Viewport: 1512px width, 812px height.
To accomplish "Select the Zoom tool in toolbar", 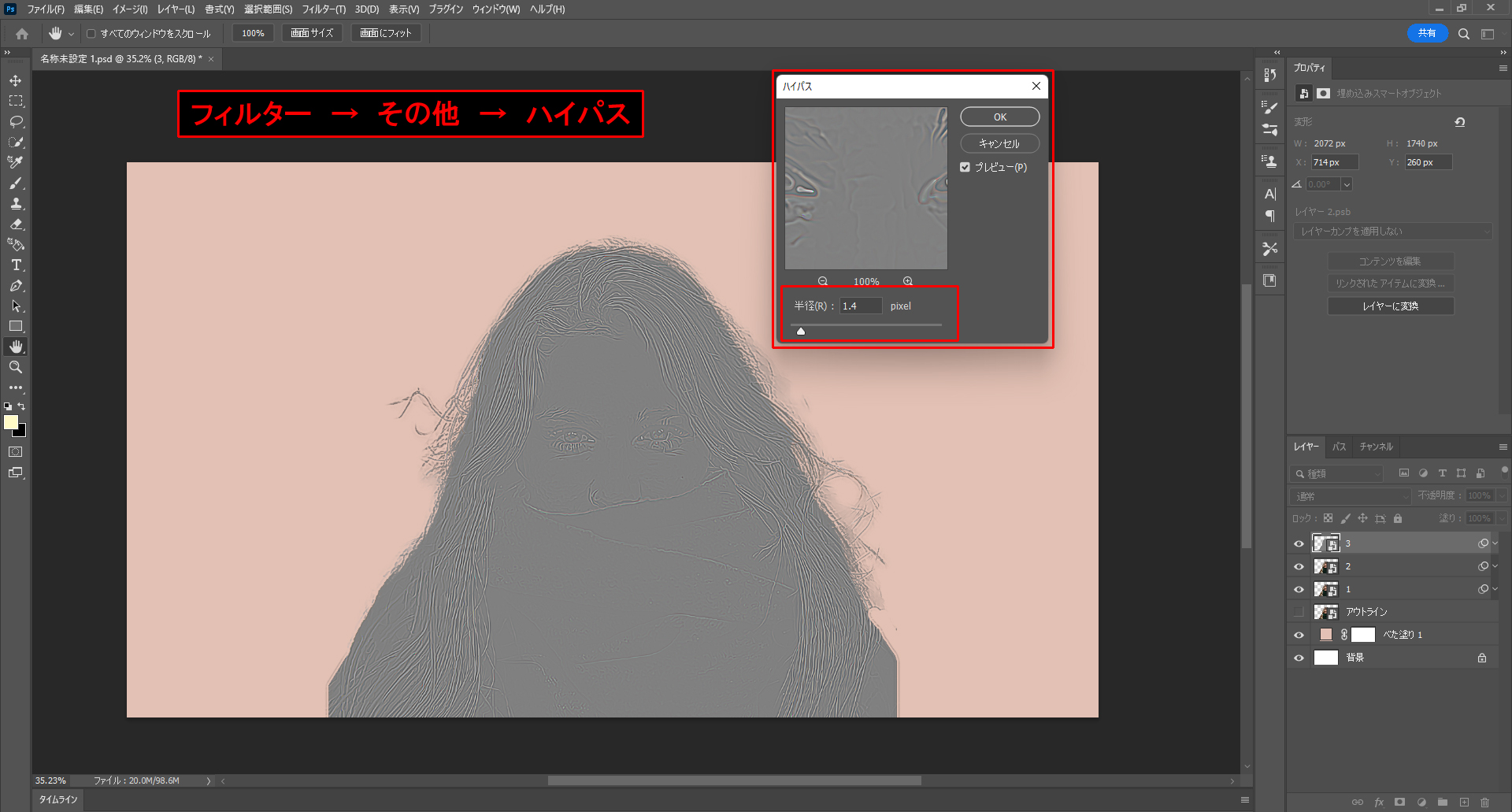I will click(x=16, y=368).
